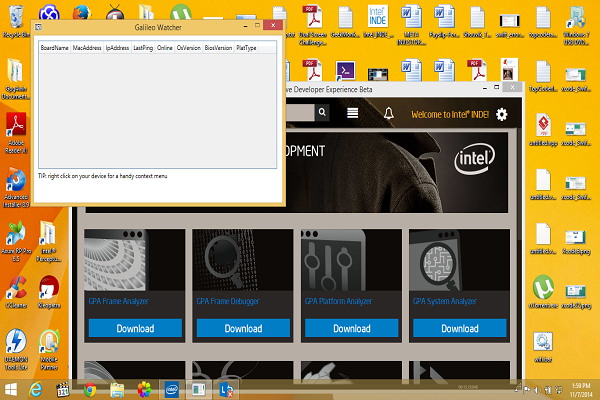The width and height of the screenshot is (600, 400).
Task: Click the search magnifier in Intel INDE
Action: tap(322, 112)
